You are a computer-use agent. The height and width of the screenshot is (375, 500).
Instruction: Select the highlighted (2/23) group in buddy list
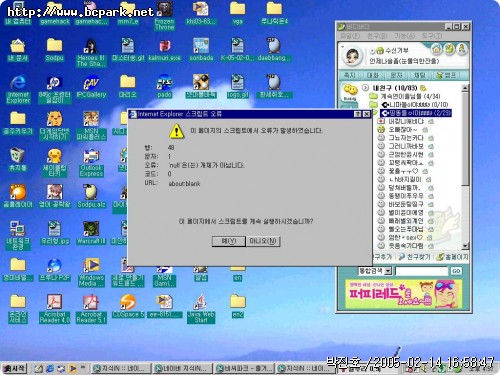(x=416, y=113)
